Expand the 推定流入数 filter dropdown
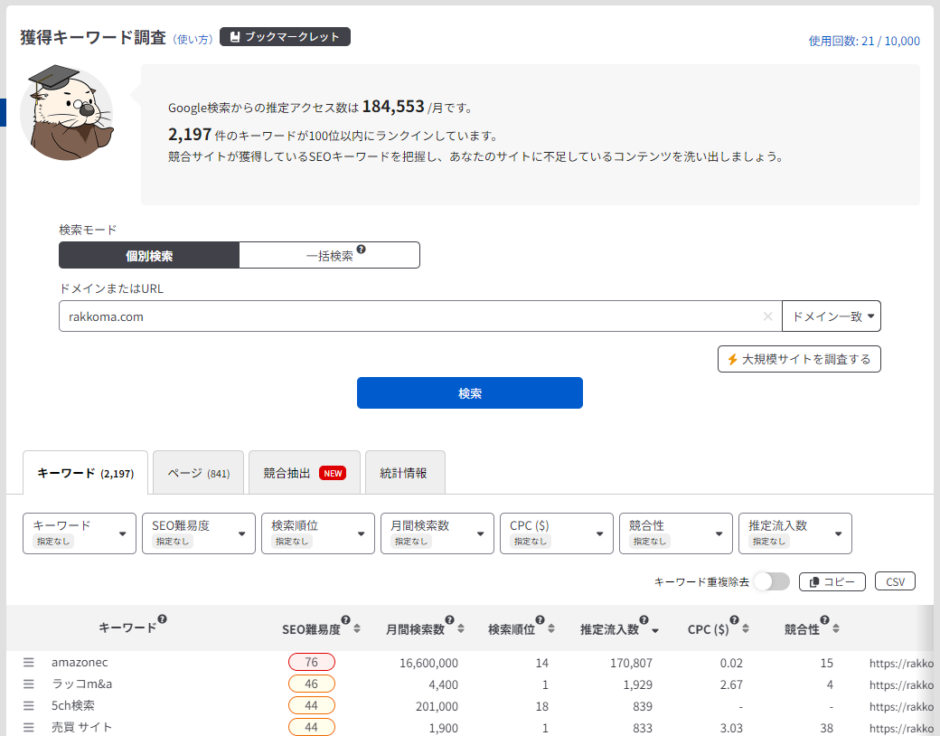The image size is (940, 736). point(795,533)
